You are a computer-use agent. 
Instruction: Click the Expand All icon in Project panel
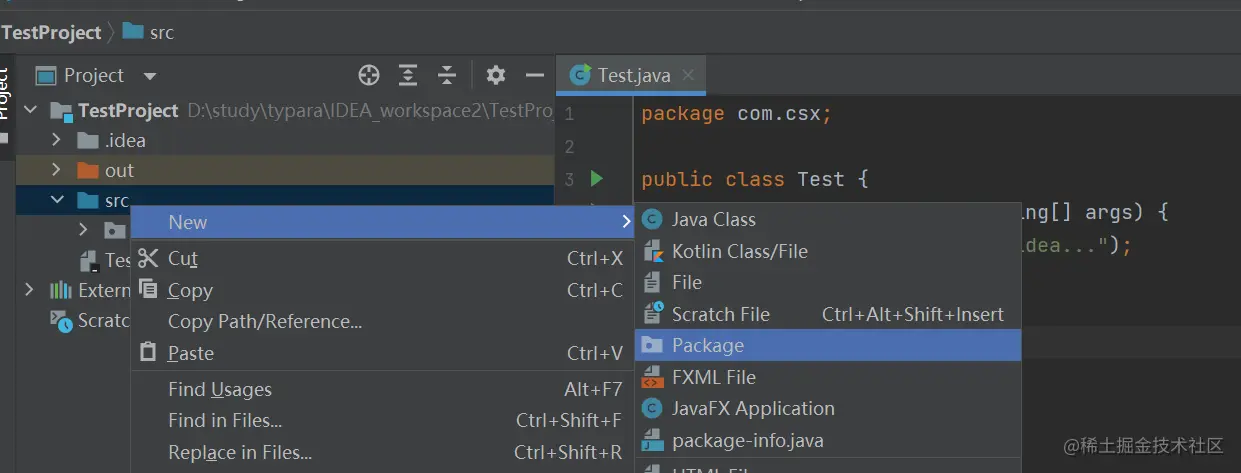click(x=408, y=75)
